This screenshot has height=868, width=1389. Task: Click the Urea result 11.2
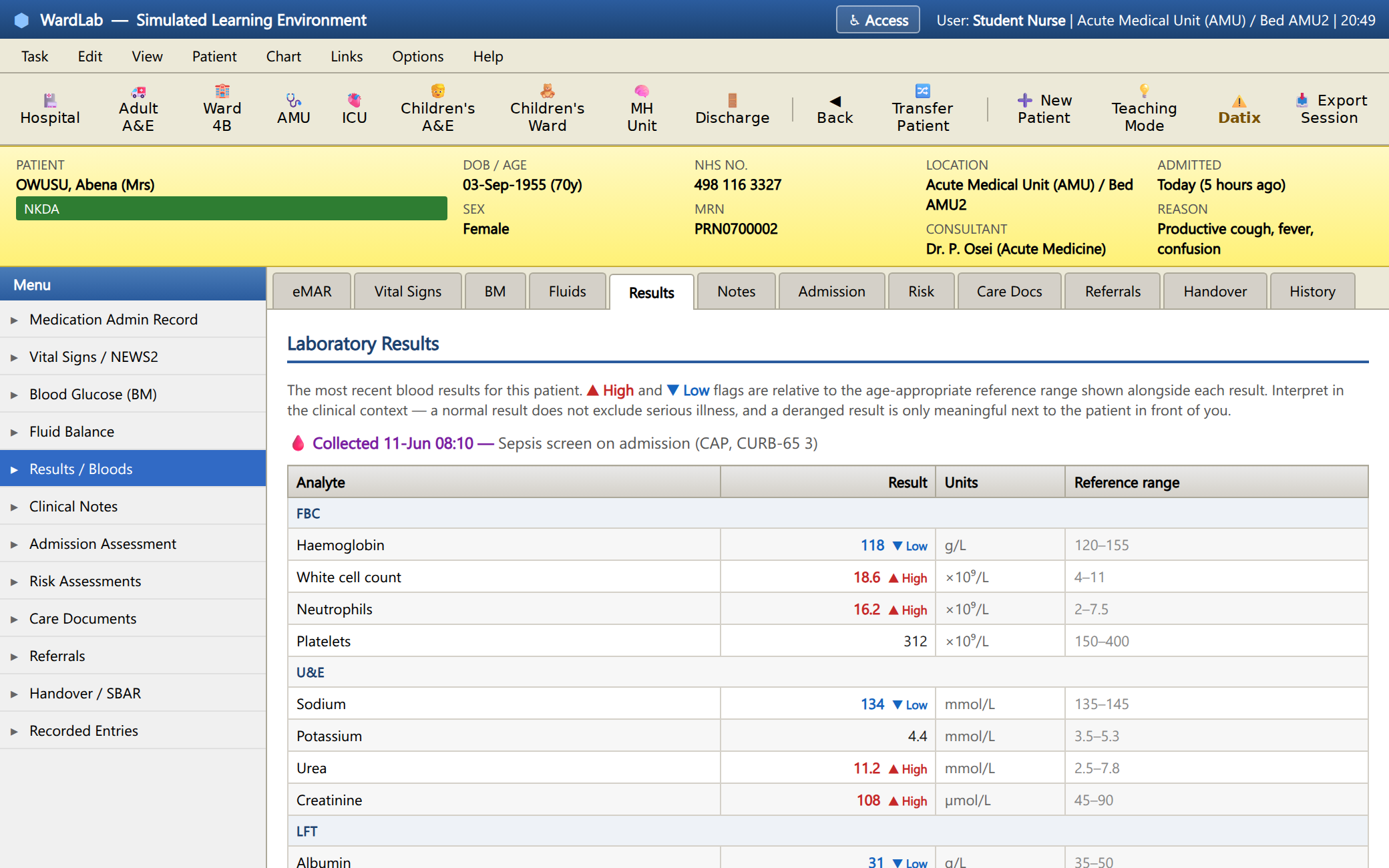(867, 769)
